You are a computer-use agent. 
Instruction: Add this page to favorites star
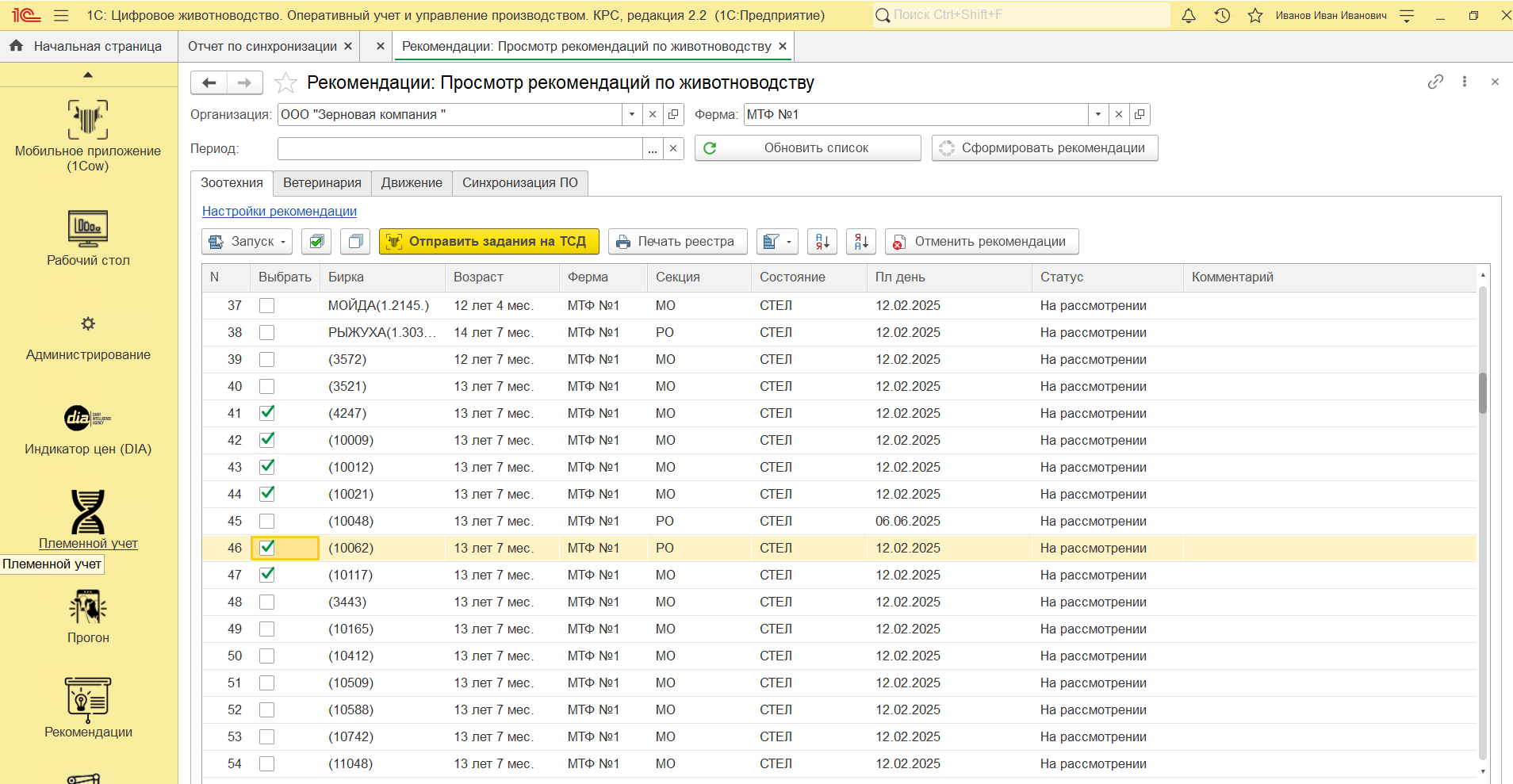coord(285,82)
